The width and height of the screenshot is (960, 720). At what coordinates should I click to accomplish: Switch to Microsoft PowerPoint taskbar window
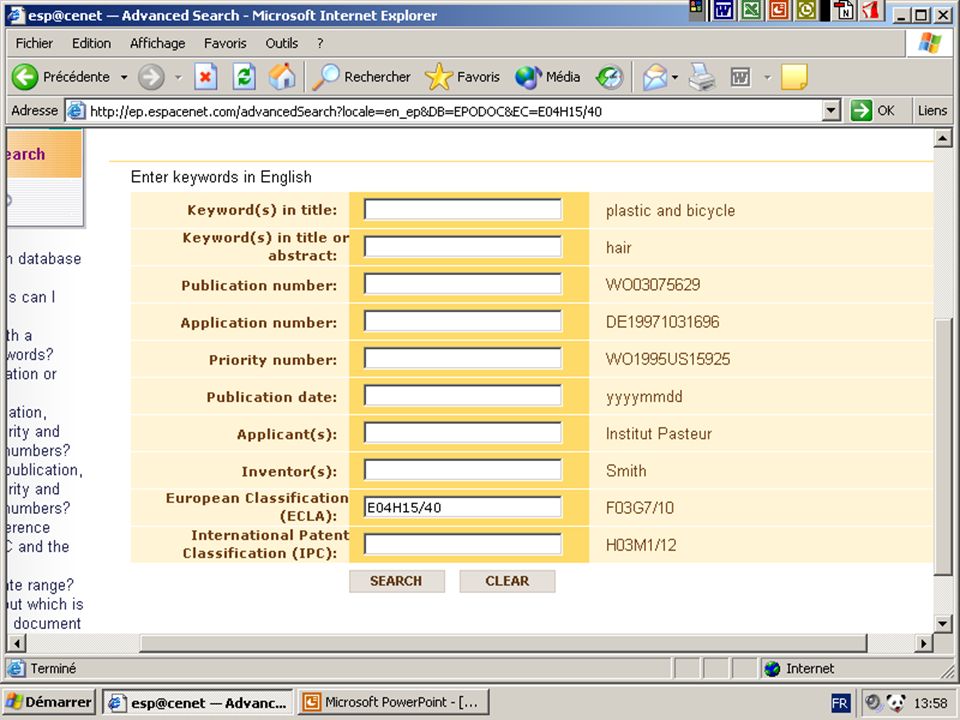[x=393, y=702]
